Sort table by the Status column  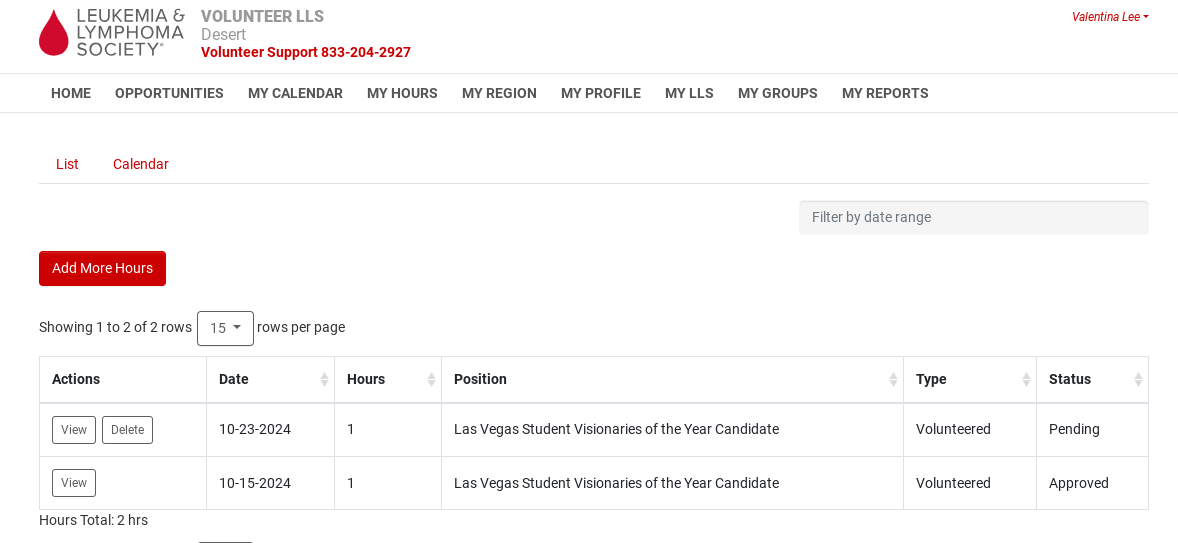[1091, 380]
